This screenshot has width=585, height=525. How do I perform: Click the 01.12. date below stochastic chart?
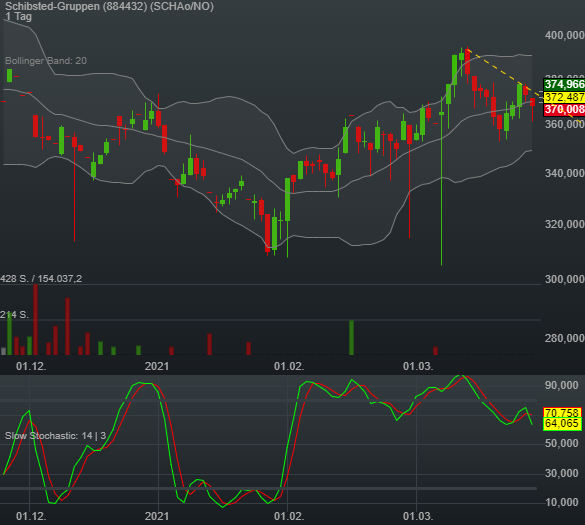point(31,516)
